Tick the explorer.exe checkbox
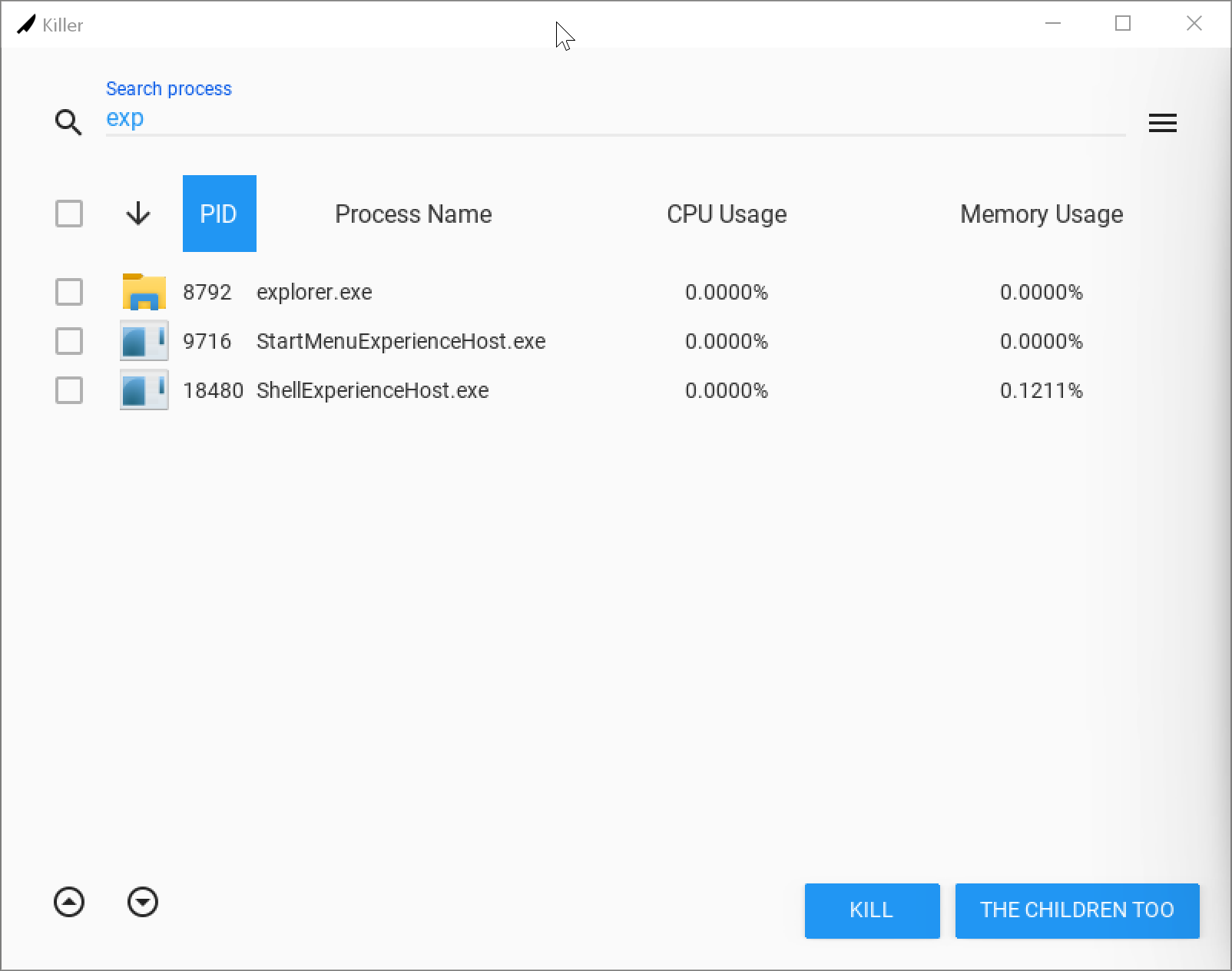The width and height of the screenshot is (1232, 971). coord(69,292)
